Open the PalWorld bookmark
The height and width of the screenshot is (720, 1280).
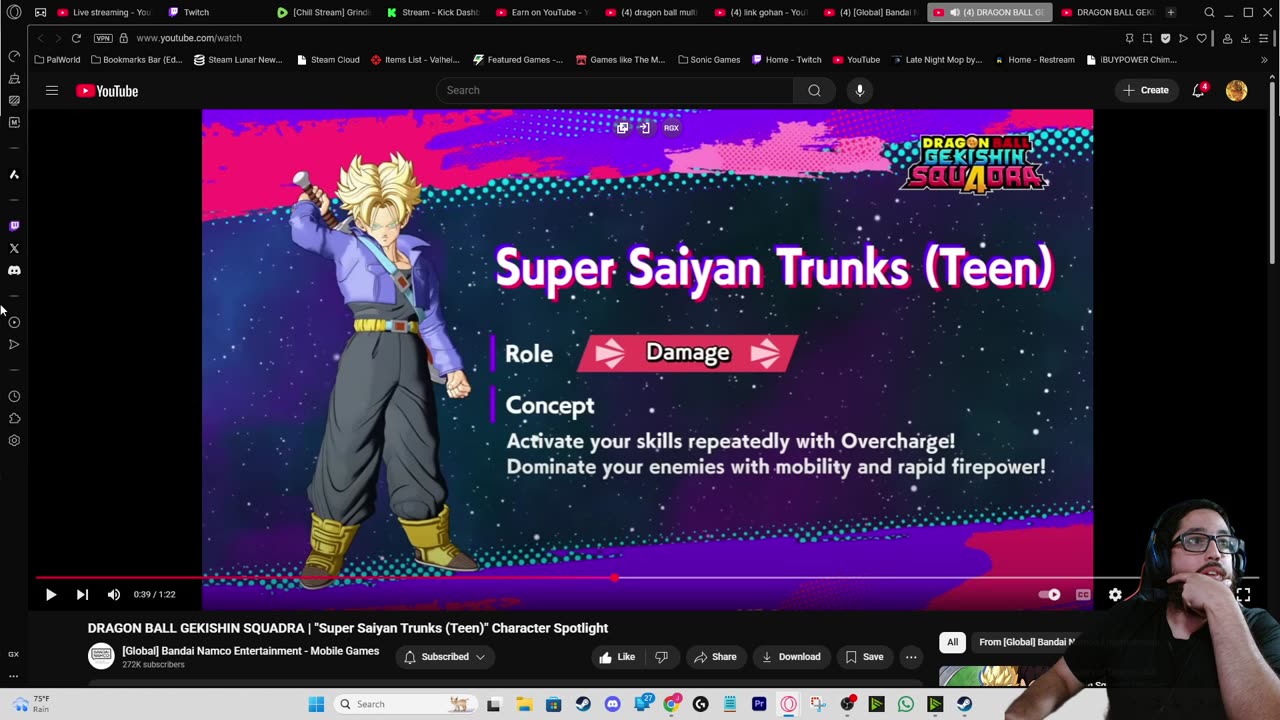coord(57,60)
